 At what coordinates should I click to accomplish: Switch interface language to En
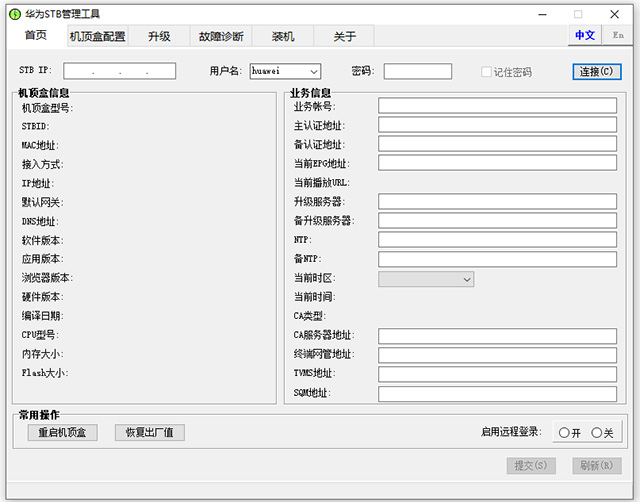coord(618,35)
